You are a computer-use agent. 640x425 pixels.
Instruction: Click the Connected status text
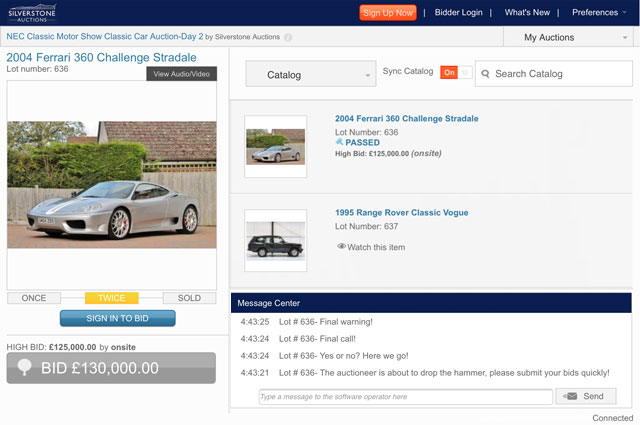click(x=613, y=418)
